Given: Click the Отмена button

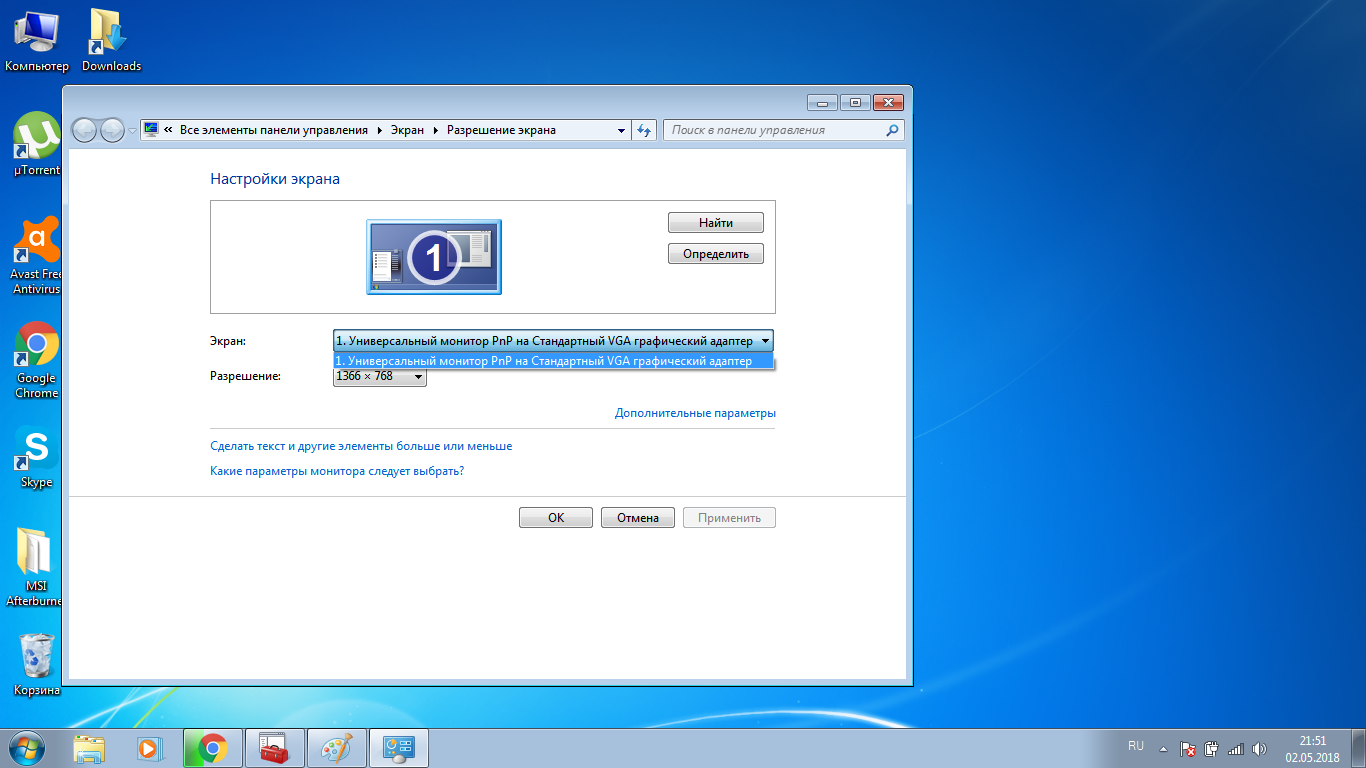Looking at the screenshot, I should [x=638, y=518].
